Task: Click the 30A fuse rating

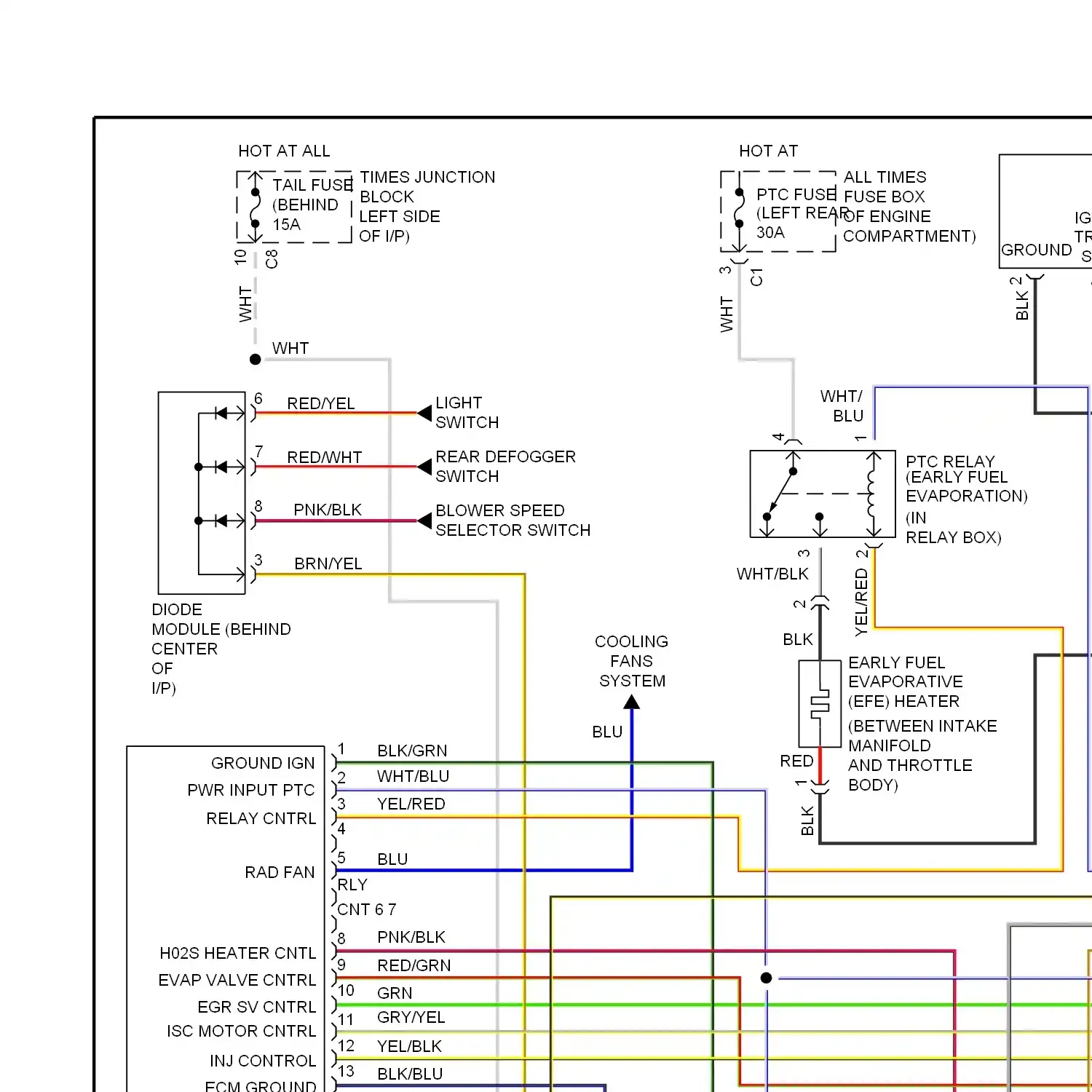Action: pyautogui.click(x=770, y=232)
